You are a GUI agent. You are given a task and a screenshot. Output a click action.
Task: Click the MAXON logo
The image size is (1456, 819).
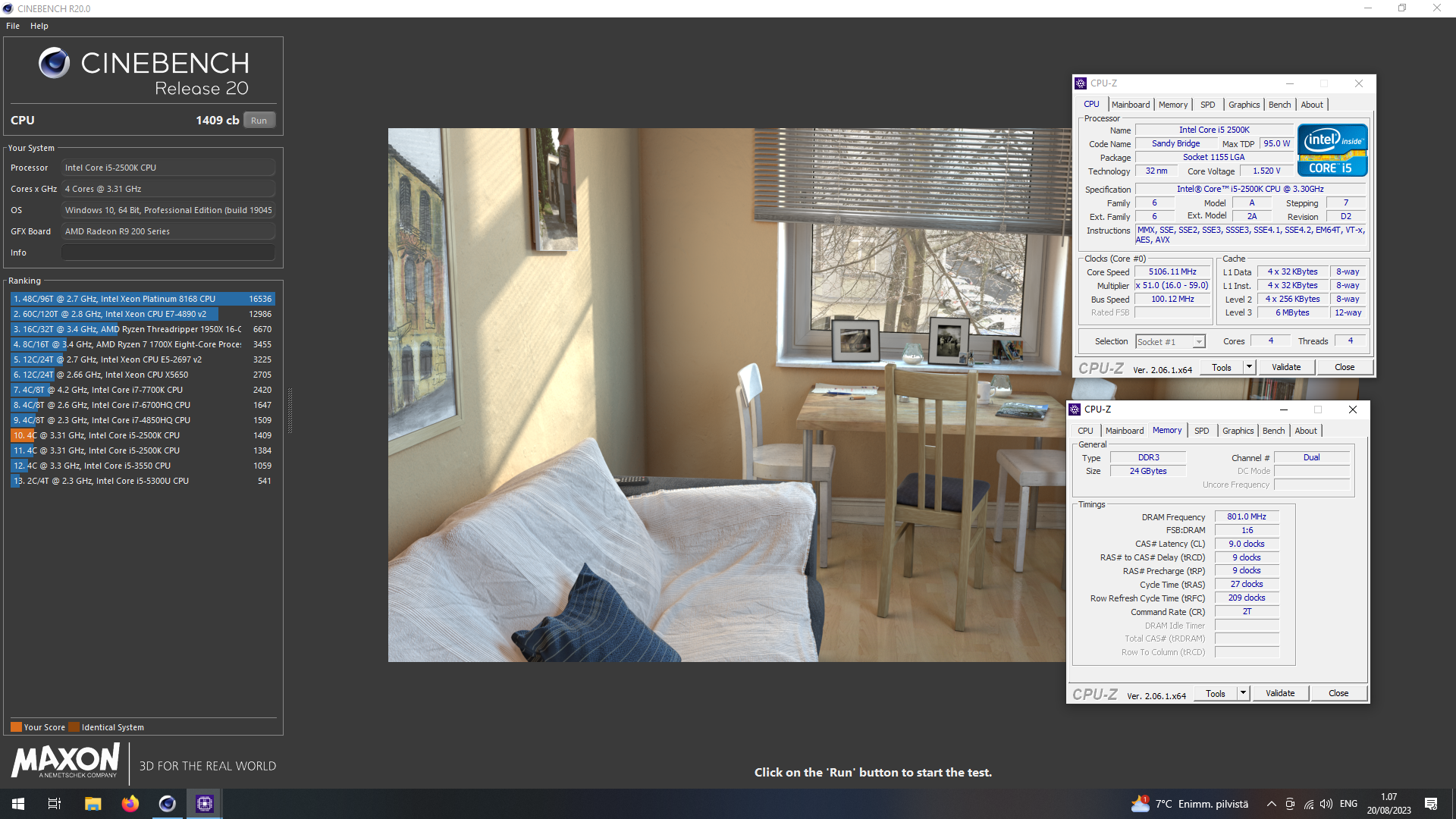[x=65, y=761]
